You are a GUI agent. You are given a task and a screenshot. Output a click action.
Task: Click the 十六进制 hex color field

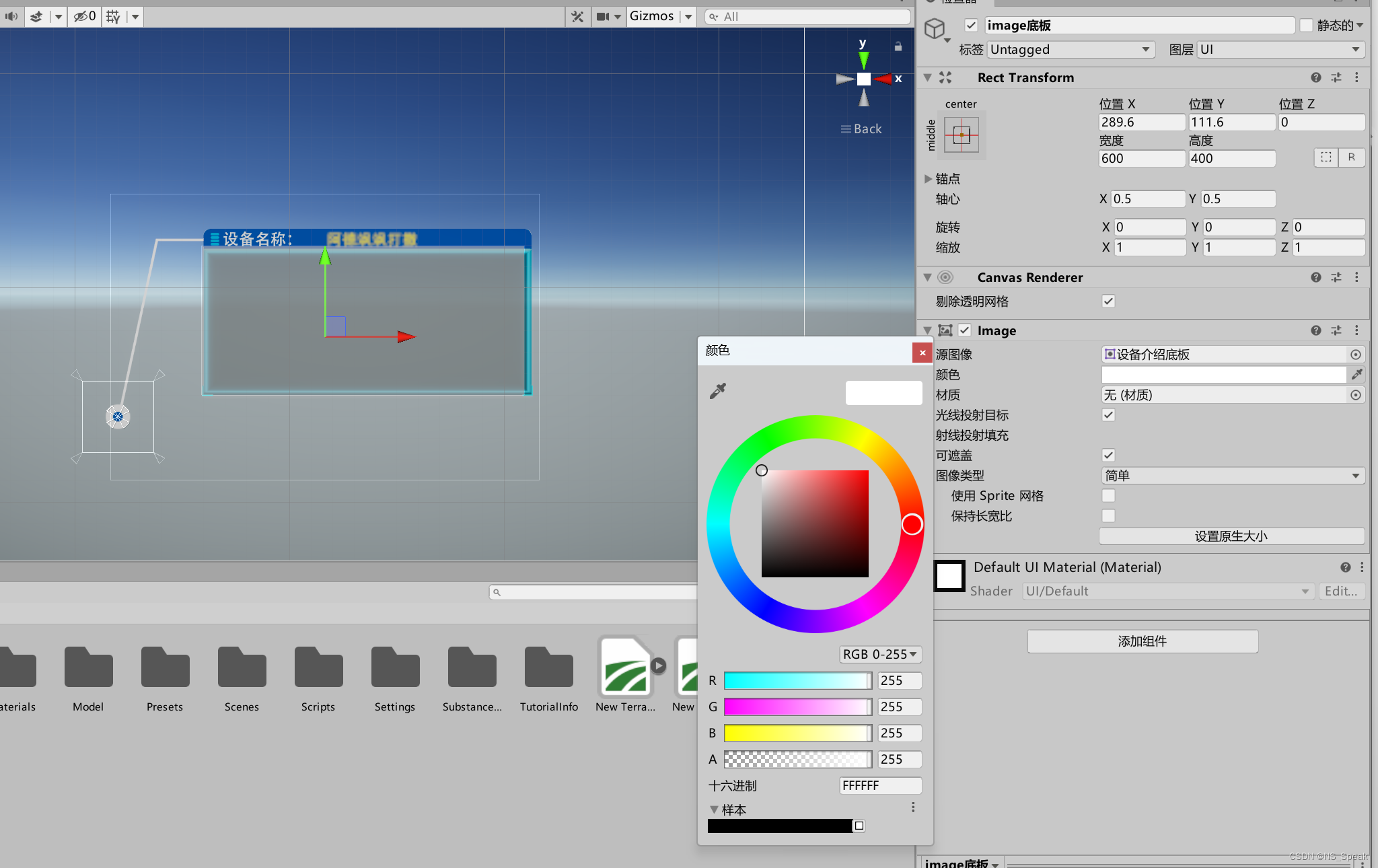click(881, 786)
